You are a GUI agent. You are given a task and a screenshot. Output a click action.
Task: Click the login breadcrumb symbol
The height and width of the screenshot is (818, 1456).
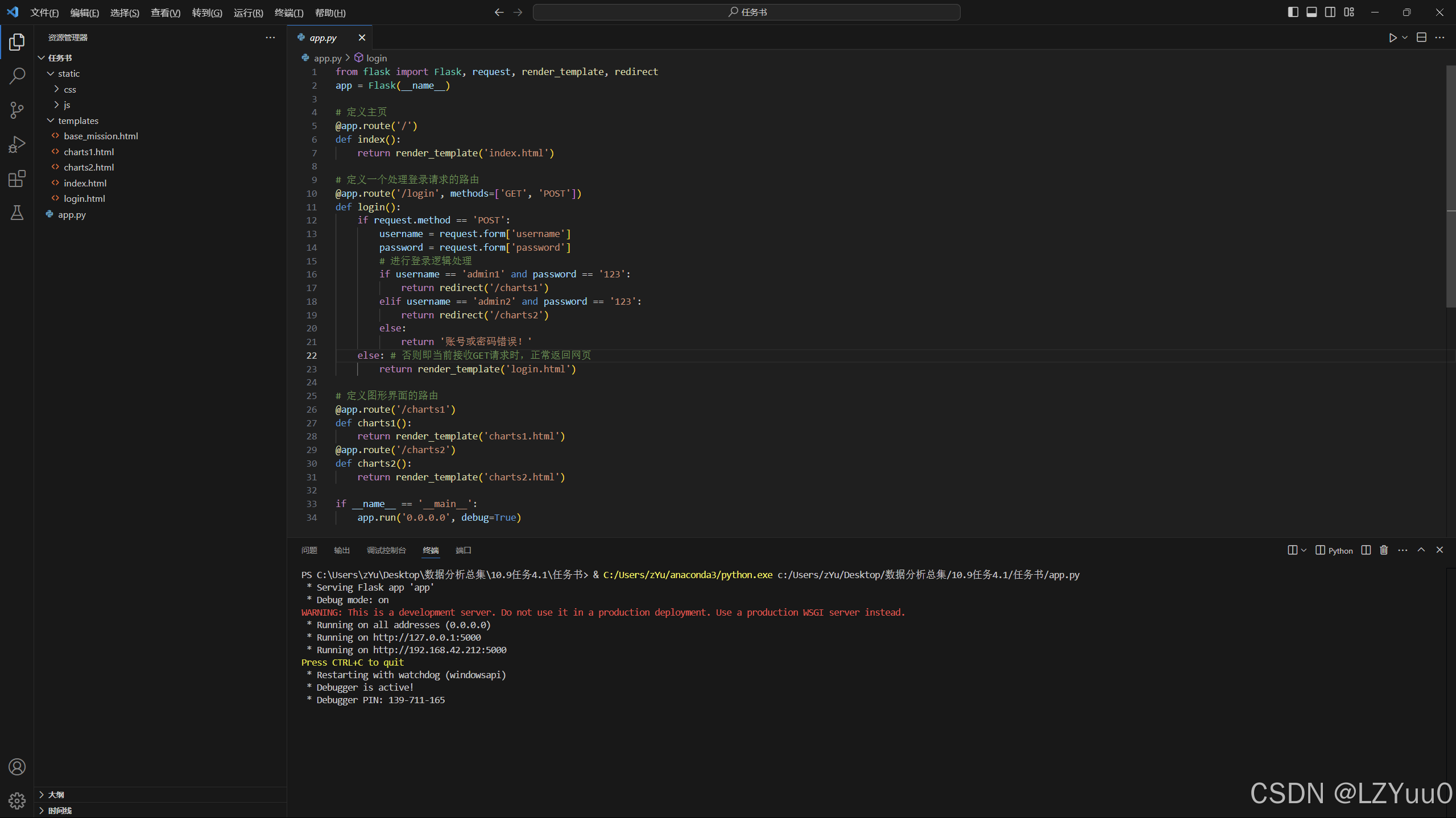pyautogui.click(x=376, y=58)
